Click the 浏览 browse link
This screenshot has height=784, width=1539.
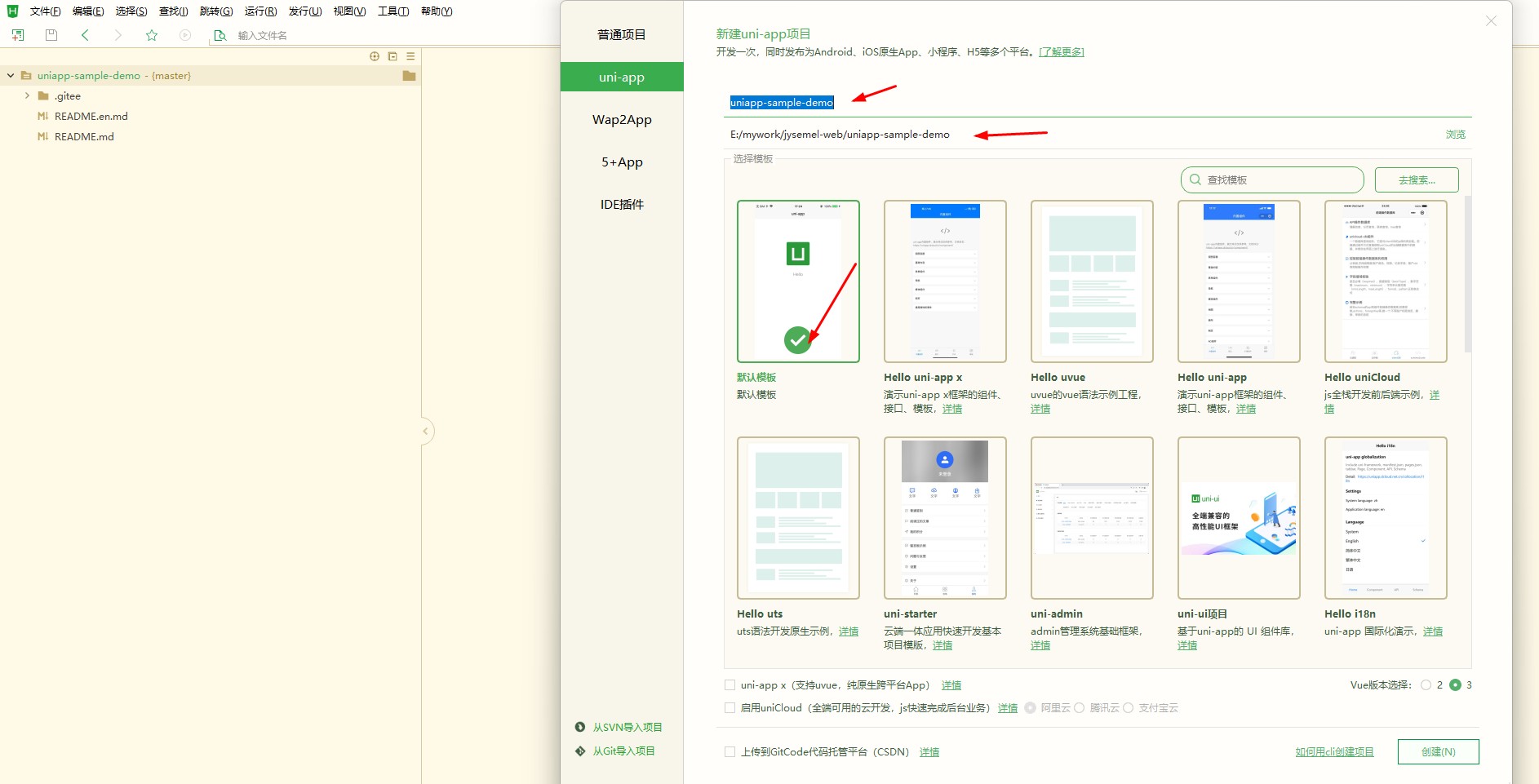click(x=1456, y=135)
